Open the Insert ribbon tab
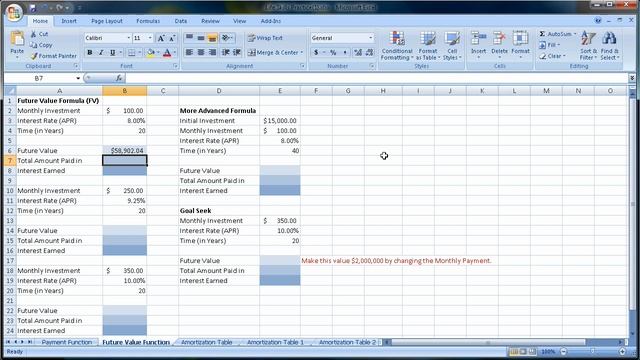640x360 pixels. tap(69, 21)
